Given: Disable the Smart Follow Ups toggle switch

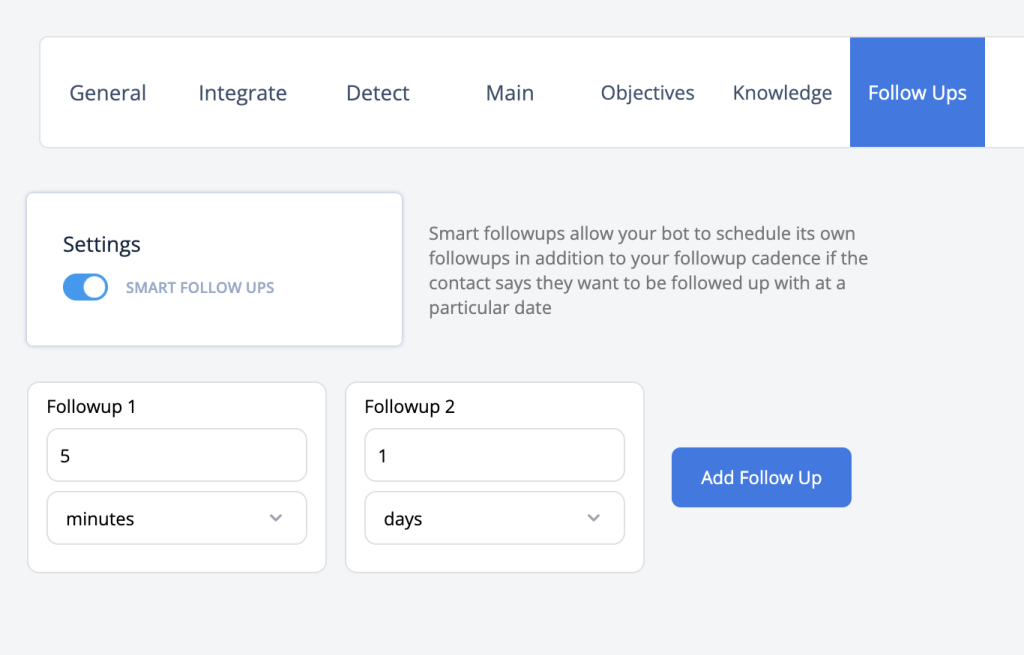Looking at the screenshot, I should pos(86,287).
